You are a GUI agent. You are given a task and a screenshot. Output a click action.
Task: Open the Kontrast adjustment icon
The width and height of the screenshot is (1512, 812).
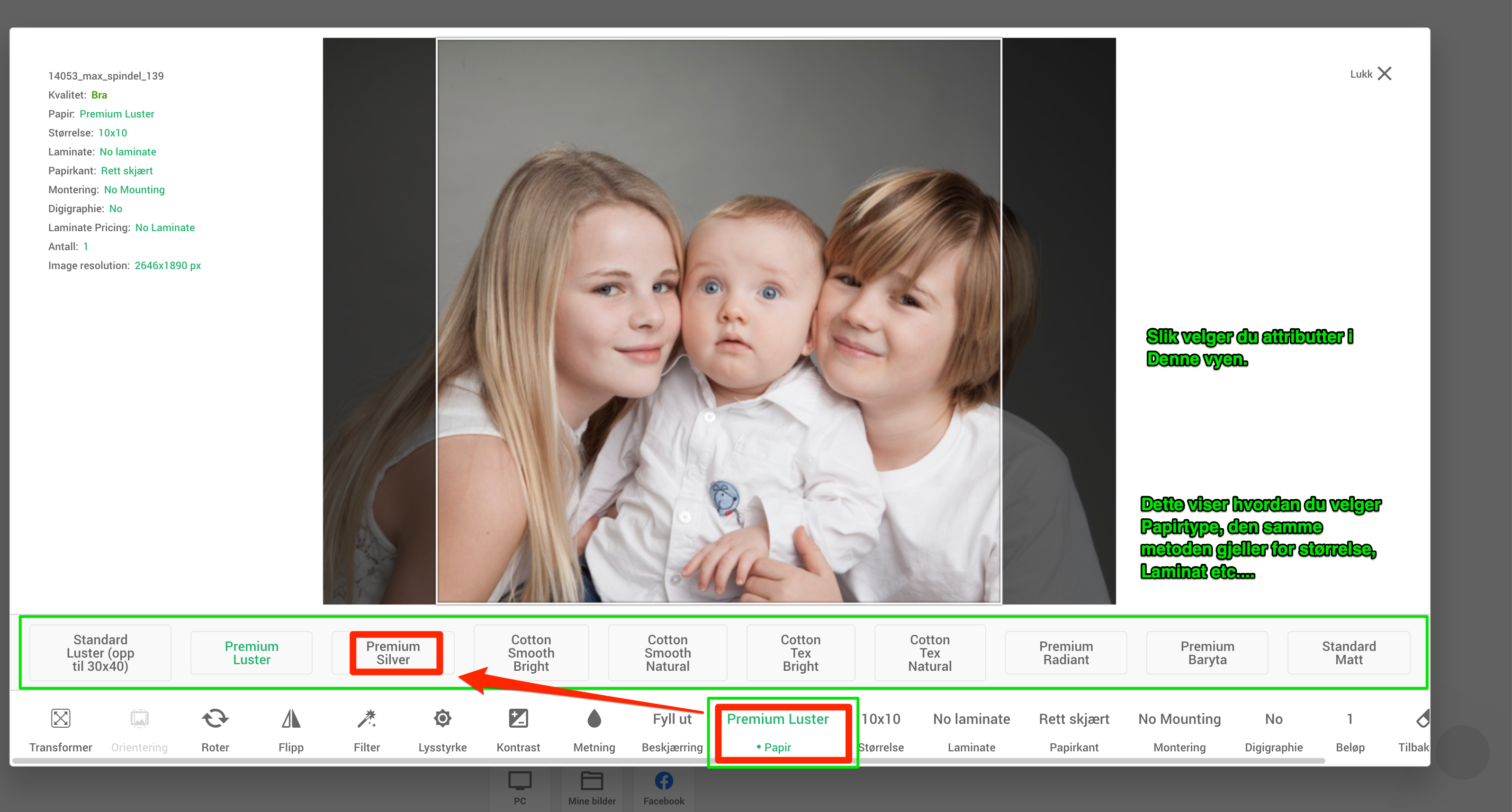pyautogui.click(x=518, y=719)
